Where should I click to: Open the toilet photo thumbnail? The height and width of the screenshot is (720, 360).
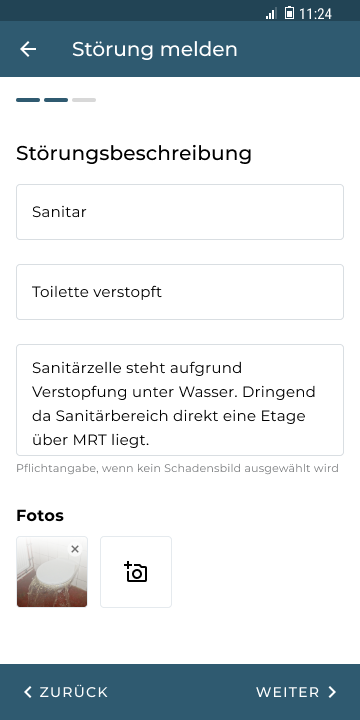tap(52, 572)
